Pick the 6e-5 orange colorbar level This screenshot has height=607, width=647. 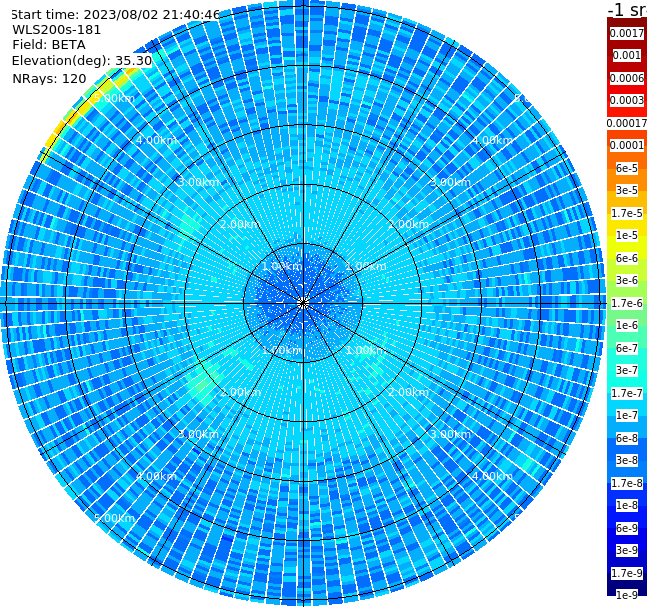pos(627,168)
